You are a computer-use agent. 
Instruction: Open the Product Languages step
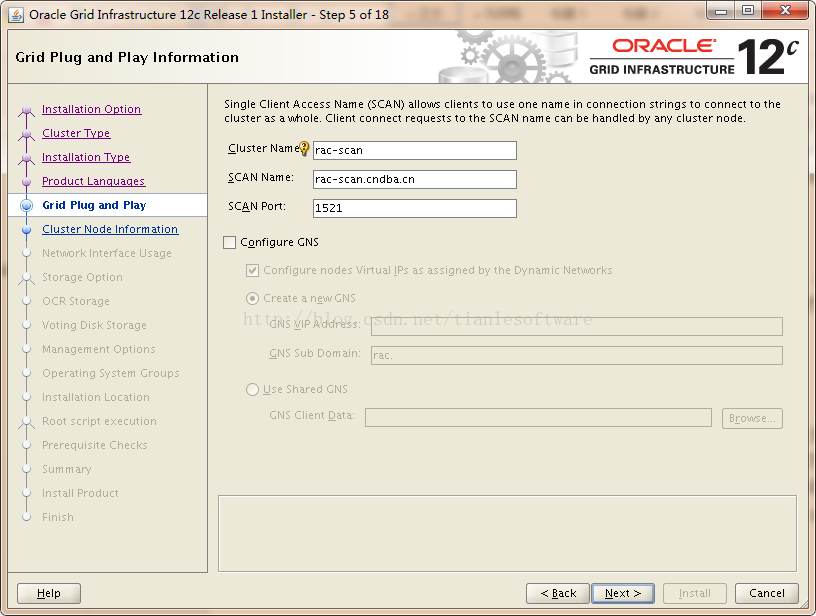click(x=93, y=181)
